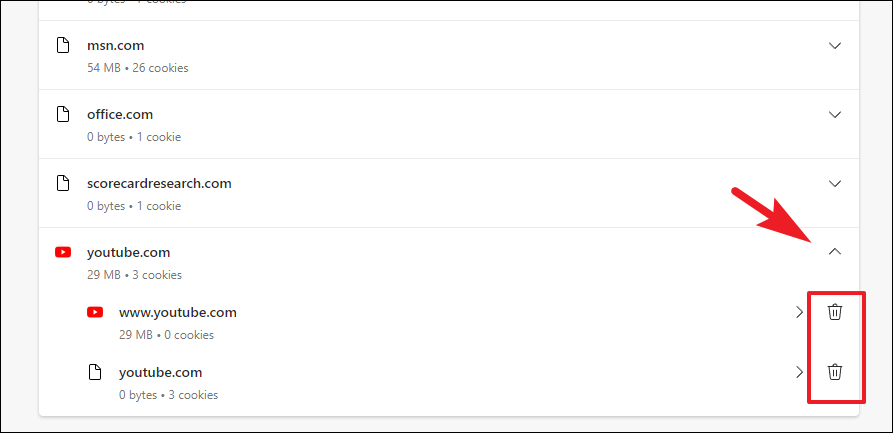Click the 54 MB • 26 cookies summary text
The height and width of the screenshot is (433, 893).
138,68
